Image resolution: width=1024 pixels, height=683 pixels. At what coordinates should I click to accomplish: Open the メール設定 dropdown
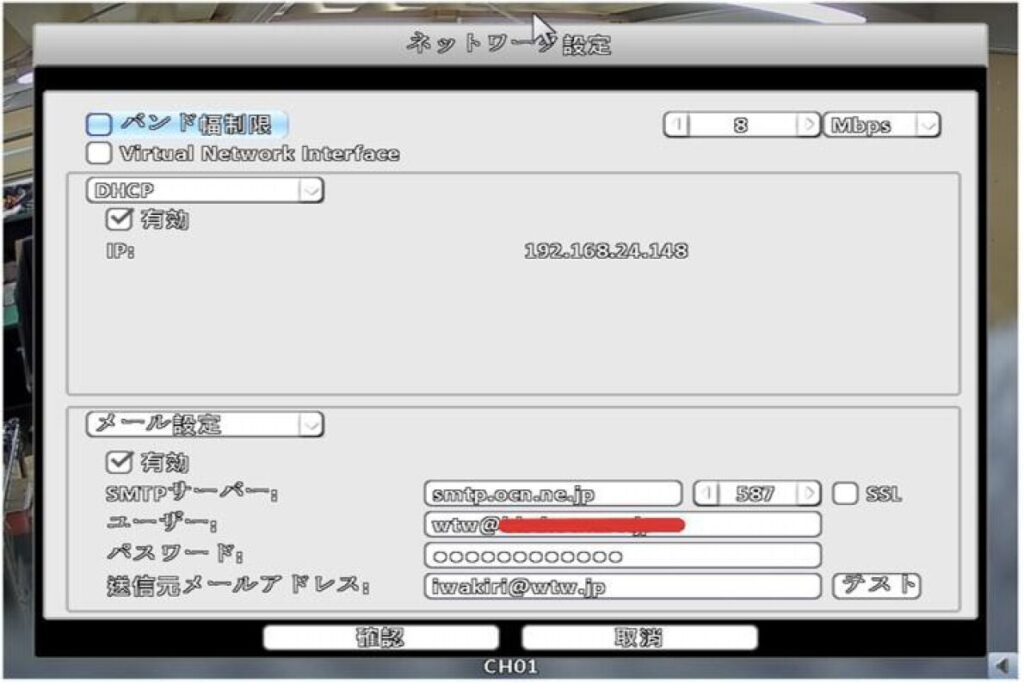coord(311,424)
